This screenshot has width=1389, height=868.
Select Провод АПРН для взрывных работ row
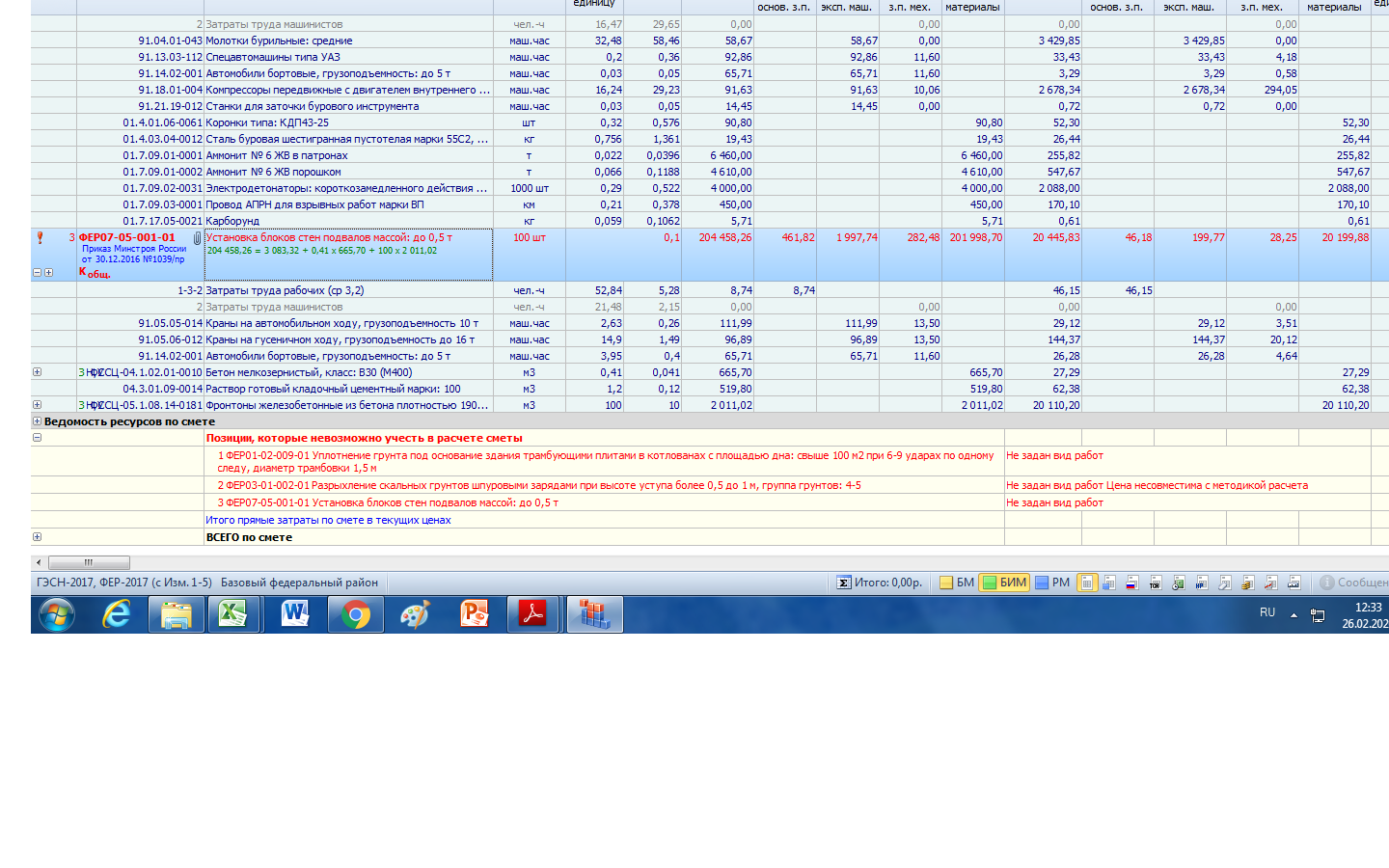710,204
